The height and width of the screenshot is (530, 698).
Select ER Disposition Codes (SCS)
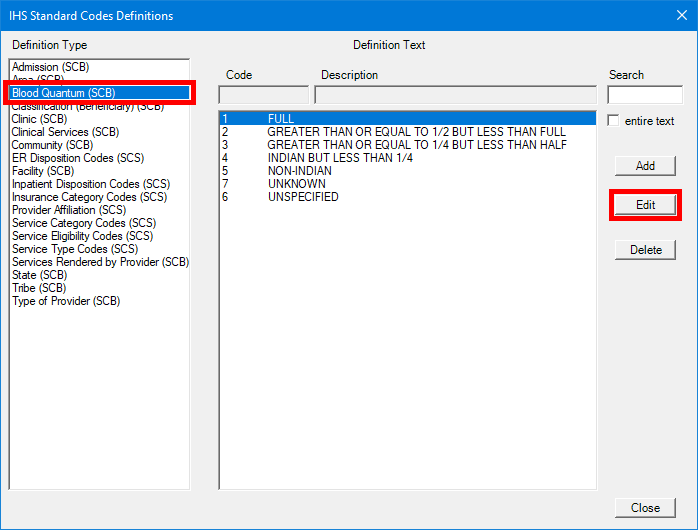click(x=77, y=158)
